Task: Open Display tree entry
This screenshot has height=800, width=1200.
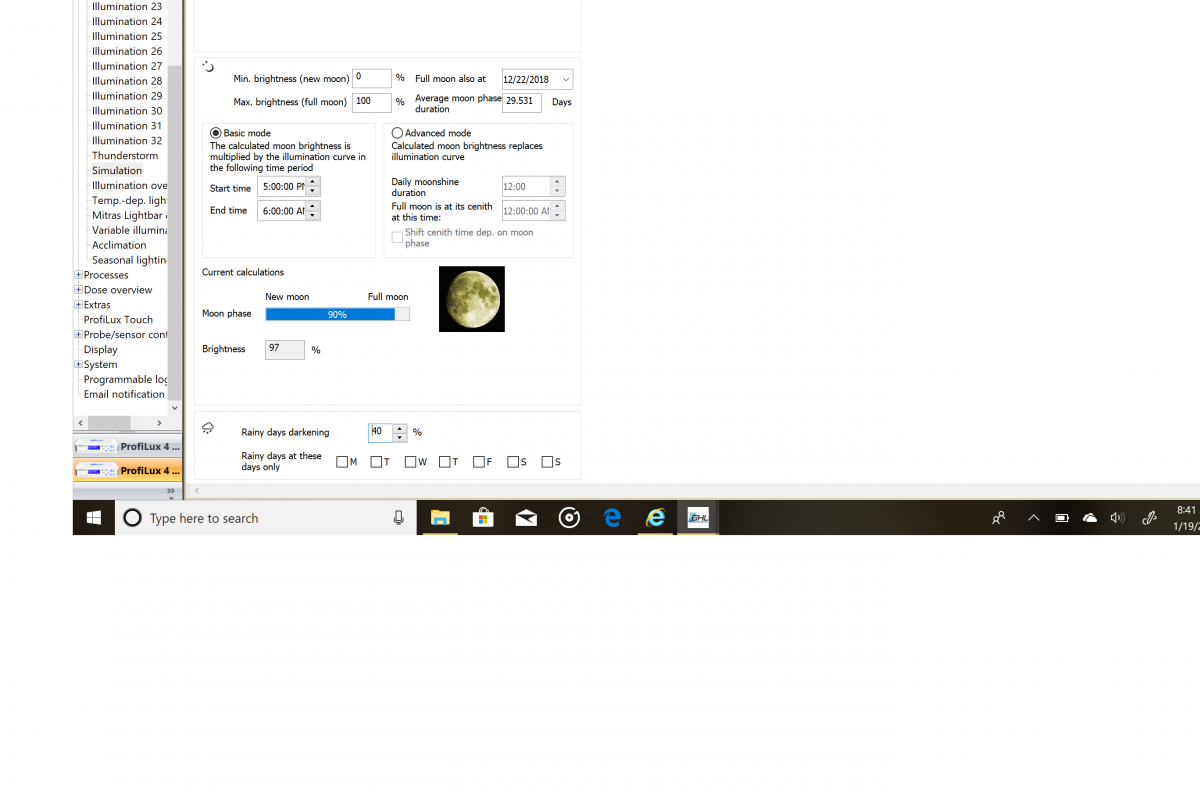Action: point(100,350)
